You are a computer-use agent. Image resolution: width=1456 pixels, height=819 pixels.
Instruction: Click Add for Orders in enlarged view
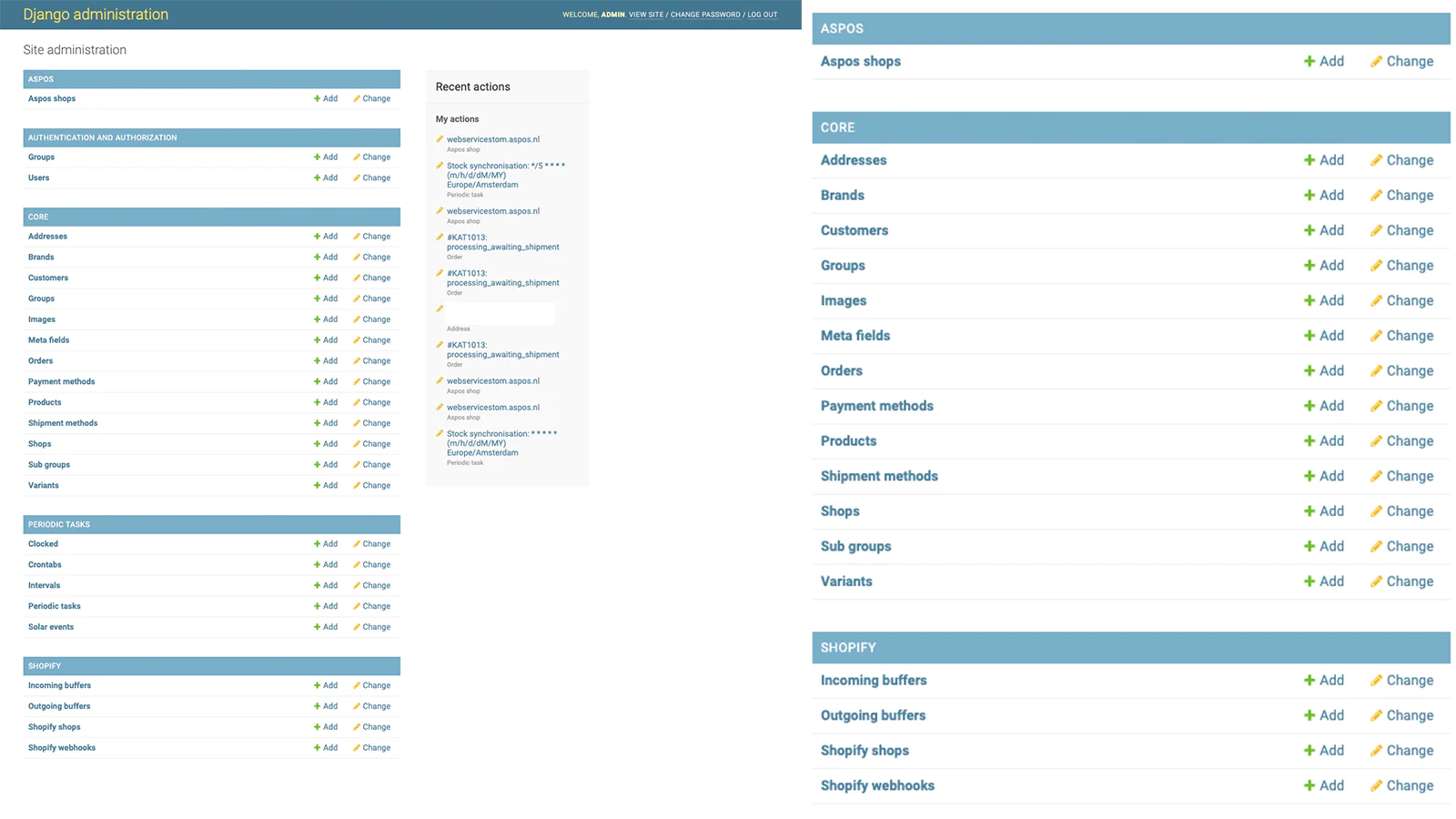(1331, 371)
